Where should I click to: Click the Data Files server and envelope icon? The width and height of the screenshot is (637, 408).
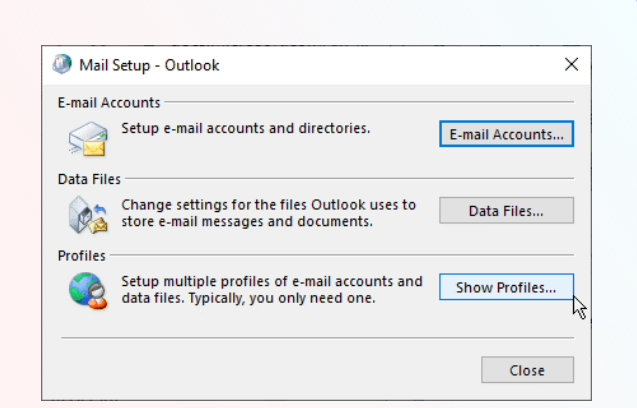(x=88, y=215)
